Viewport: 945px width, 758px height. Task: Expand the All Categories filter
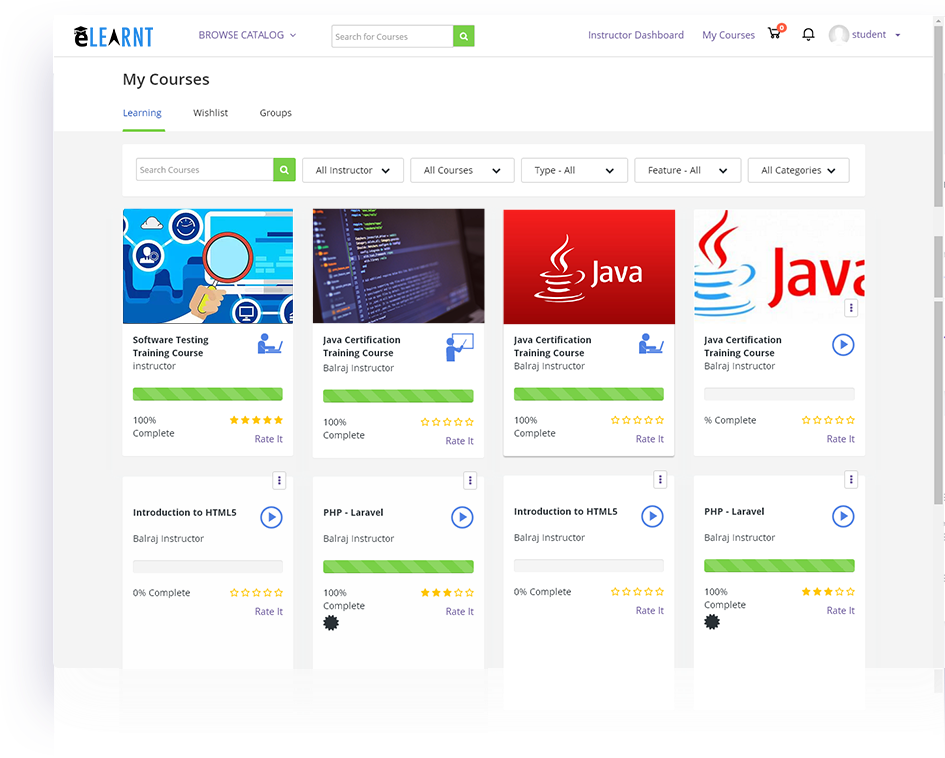click(798, 170)
